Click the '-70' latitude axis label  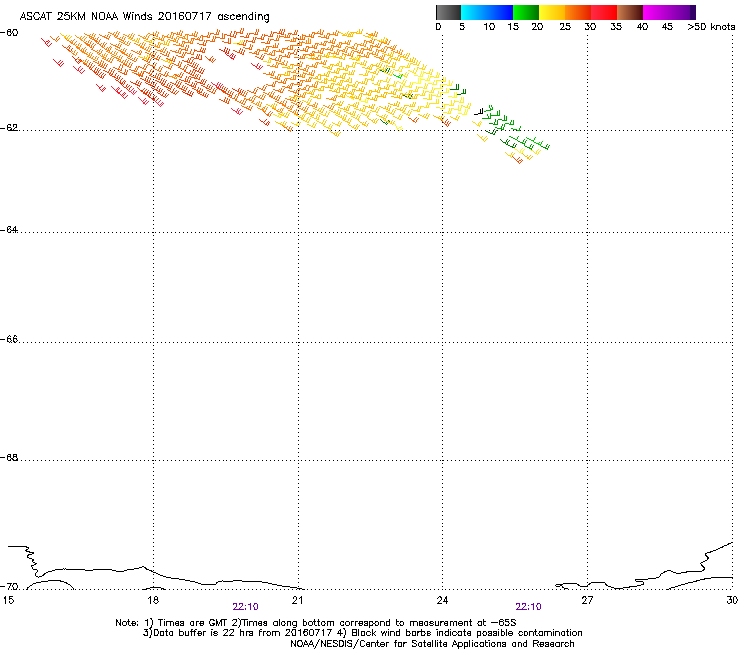click(x=9, y=587)
